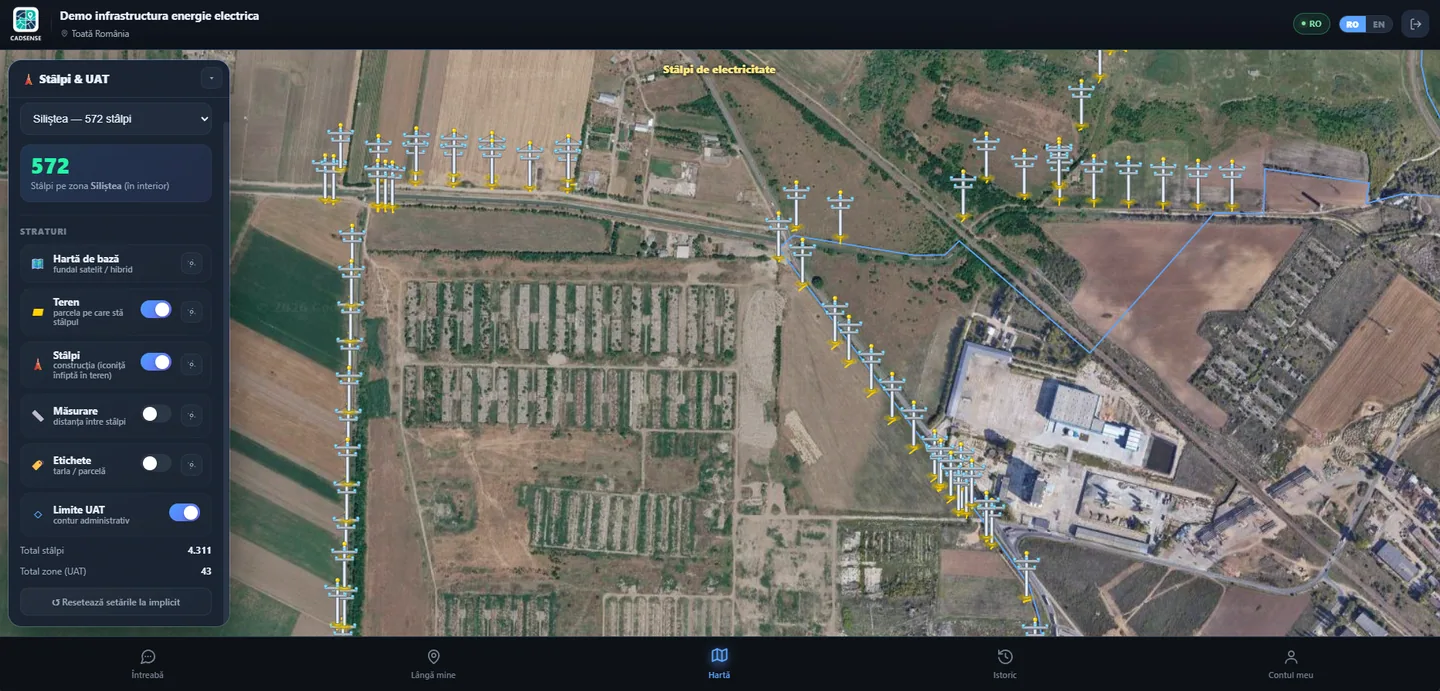Click the STRATURI section heading
This screenshot has width=1440, height=691.
[43, 232]
